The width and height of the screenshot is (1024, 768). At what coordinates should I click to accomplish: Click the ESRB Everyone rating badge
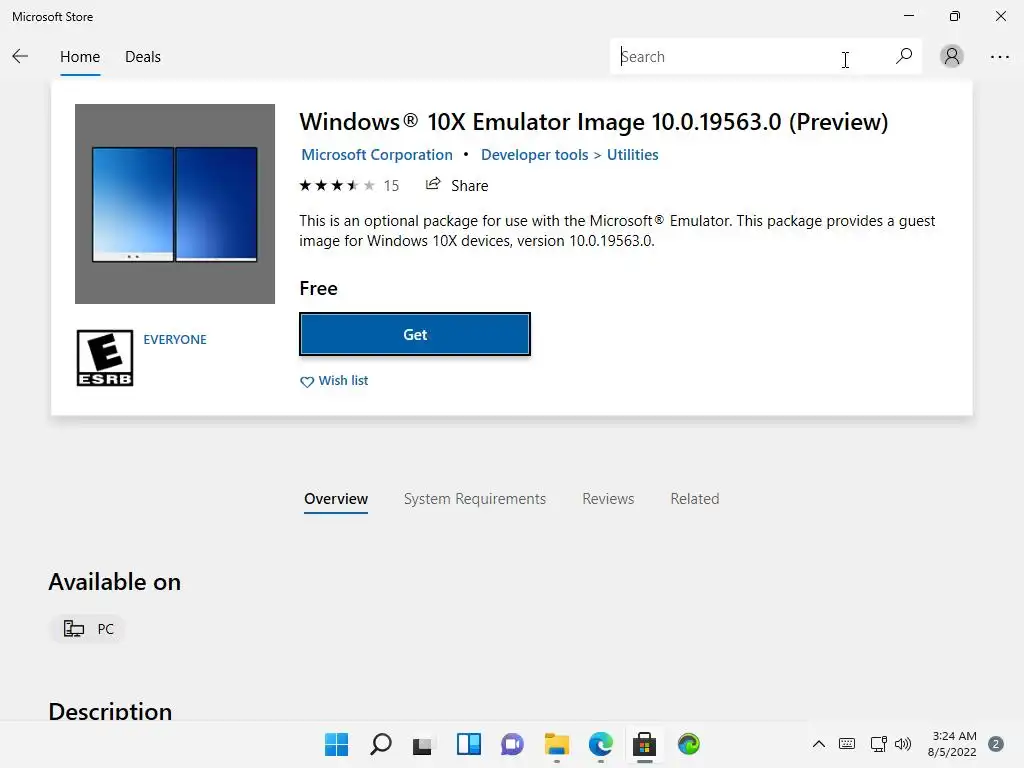click(x=104, y=358)
